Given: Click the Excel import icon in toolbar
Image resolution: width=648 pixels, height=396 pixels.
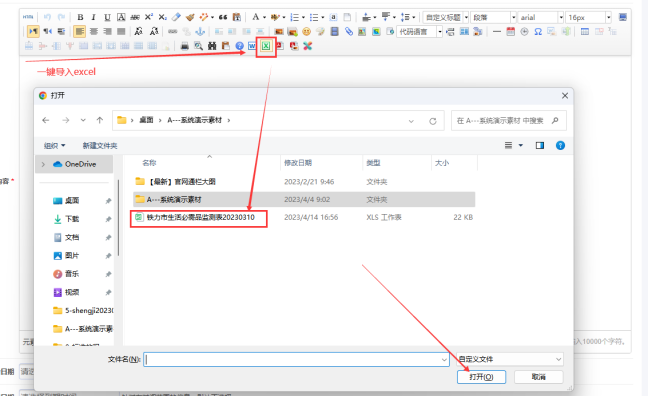Looking at the screenshot, I should [x=266, y=46].
